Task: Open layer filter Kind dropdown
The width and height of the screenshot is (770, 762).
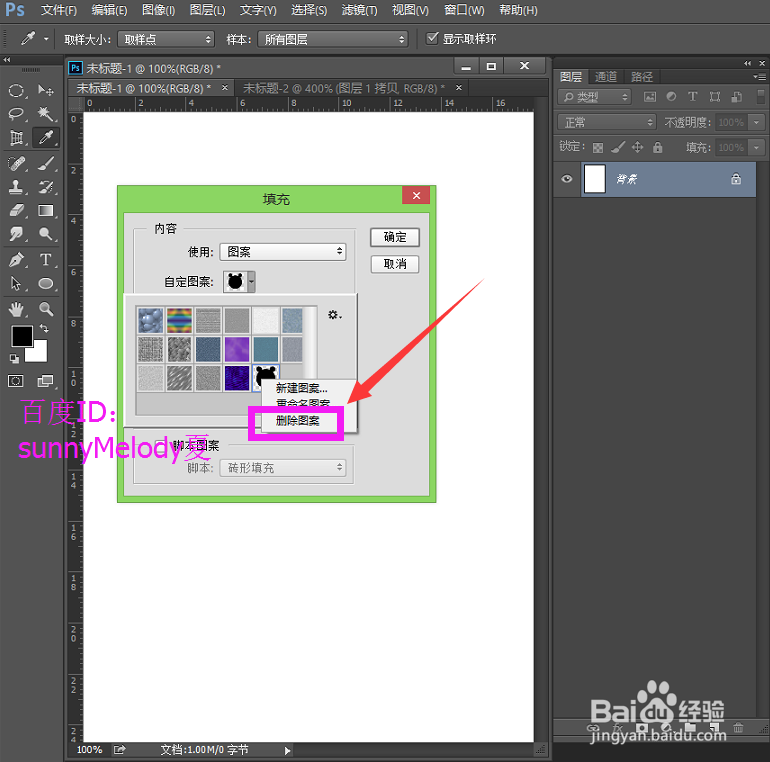Action: [x=594, y=97]
